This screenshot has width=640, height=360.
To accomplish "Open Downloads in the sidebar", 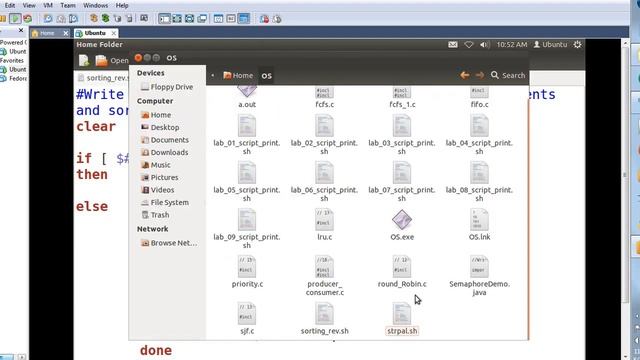I will pos(164,152).
